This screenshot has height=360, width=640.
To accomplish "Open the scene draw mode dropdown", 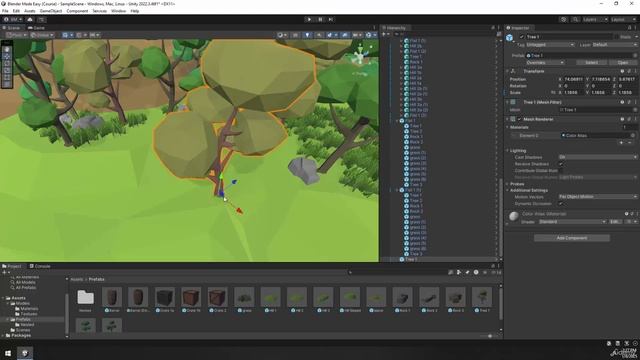I will pyautogui.click(x=282, y=35).
